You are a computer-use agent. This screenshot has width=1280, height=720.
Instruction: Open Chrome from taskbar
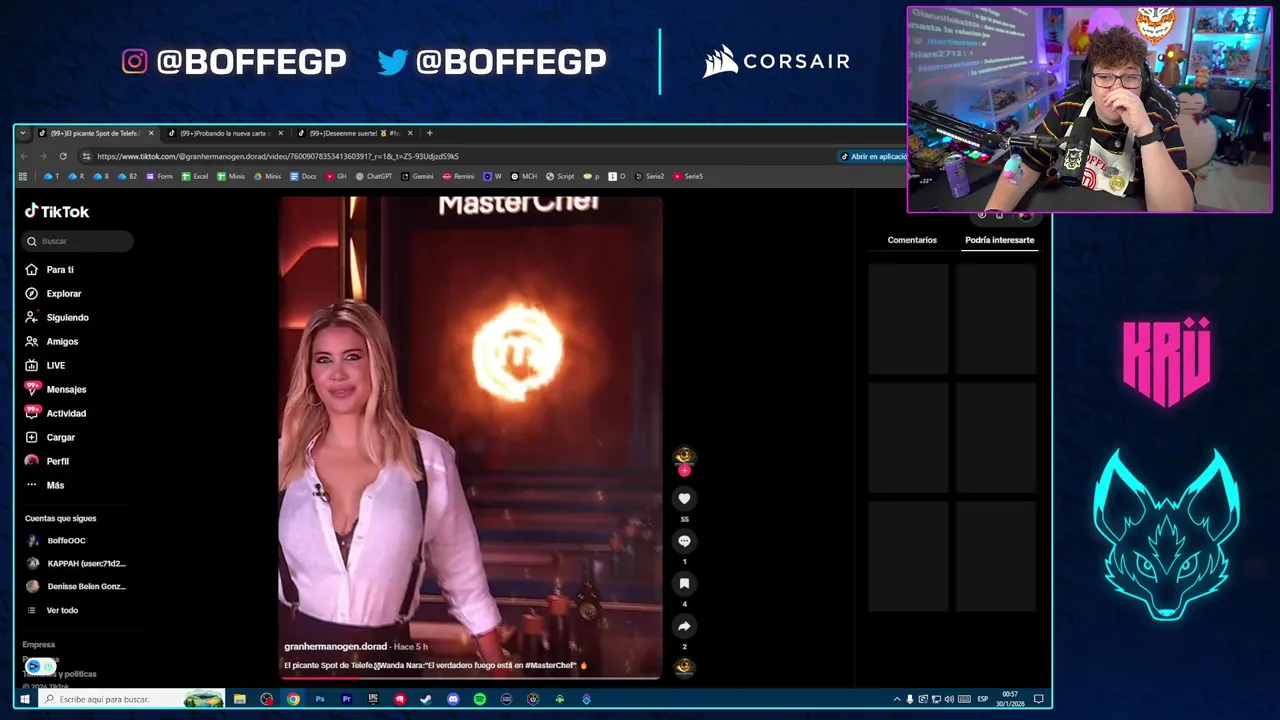(293, 699)
